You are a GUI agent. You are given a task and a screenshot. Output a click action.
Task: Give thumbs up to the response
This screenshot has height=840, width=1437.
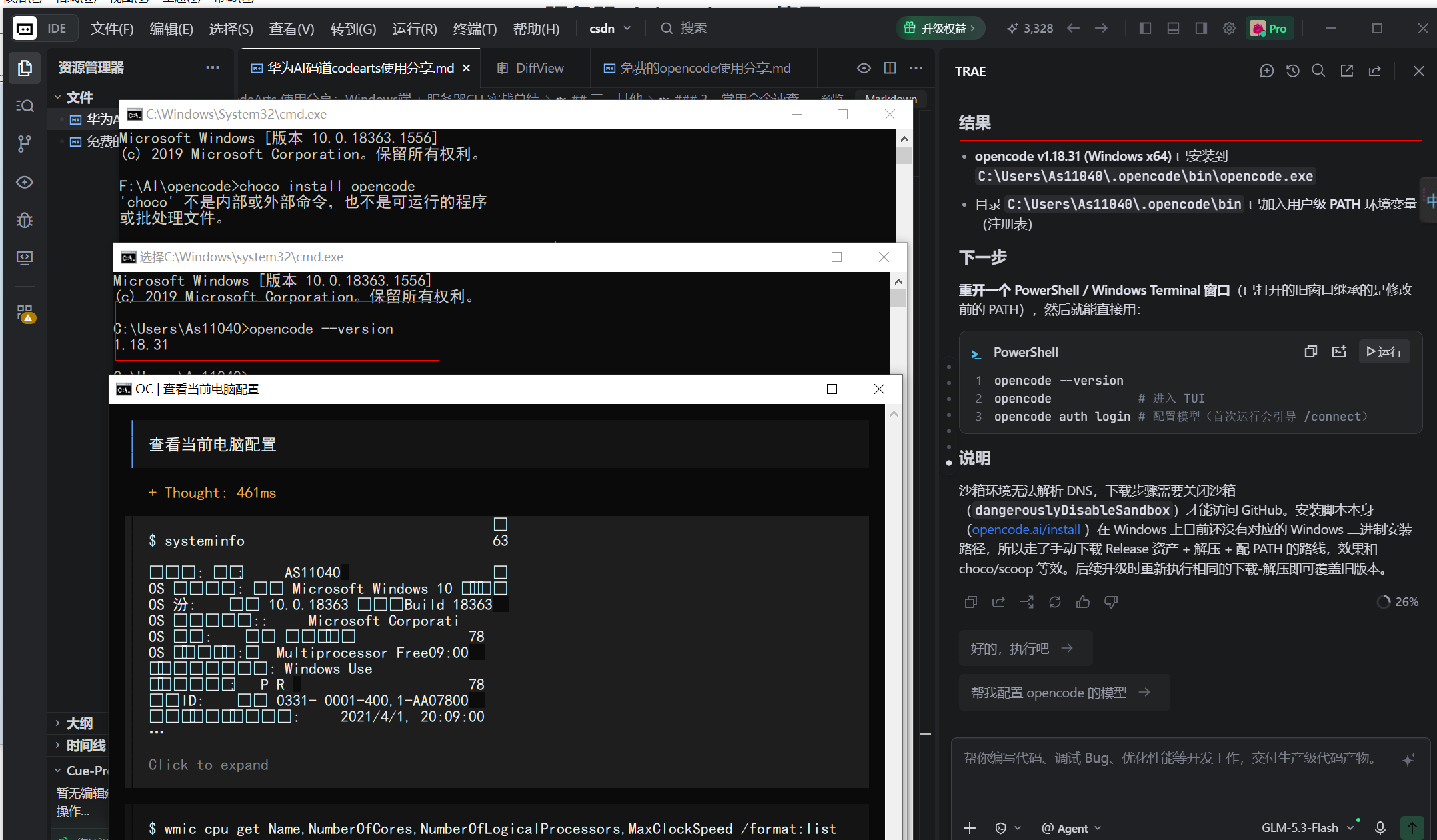point(1083,602)
